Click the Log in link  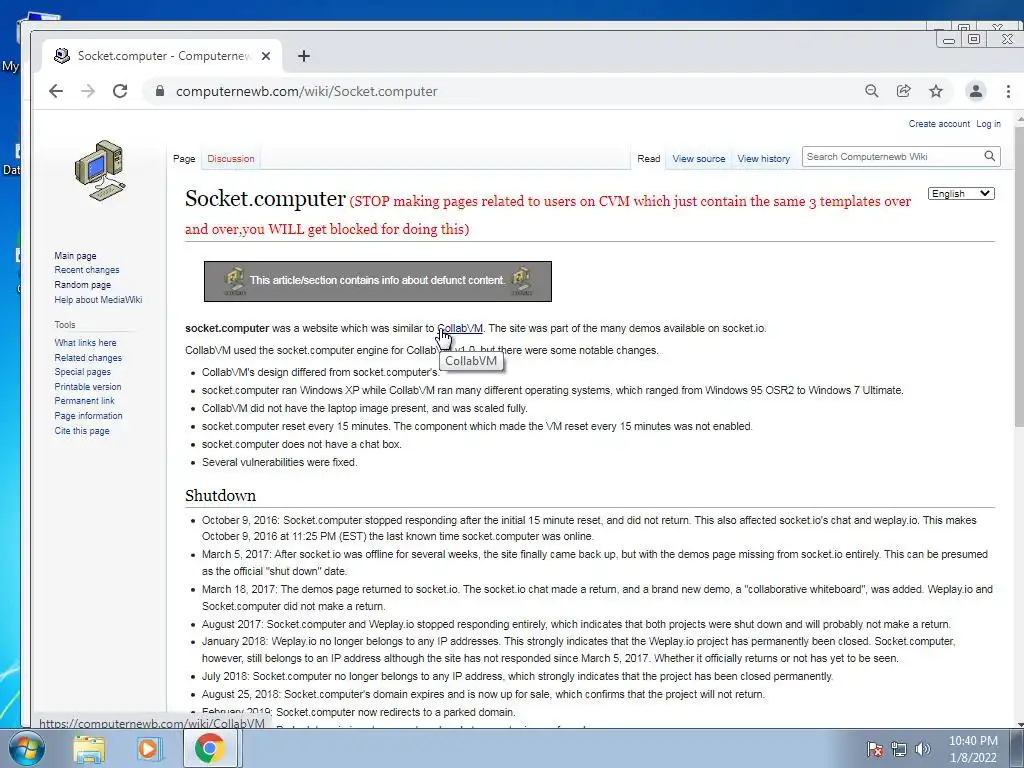(x=988, y=123)
